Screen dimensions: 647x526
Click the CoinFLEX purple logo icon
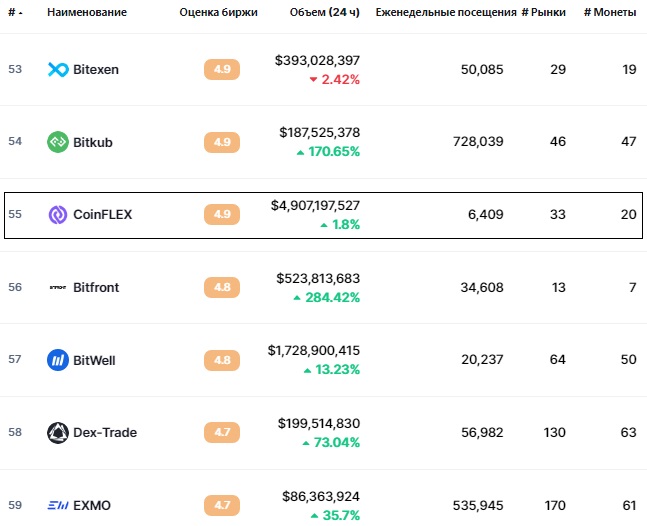(x=58, y=215)
